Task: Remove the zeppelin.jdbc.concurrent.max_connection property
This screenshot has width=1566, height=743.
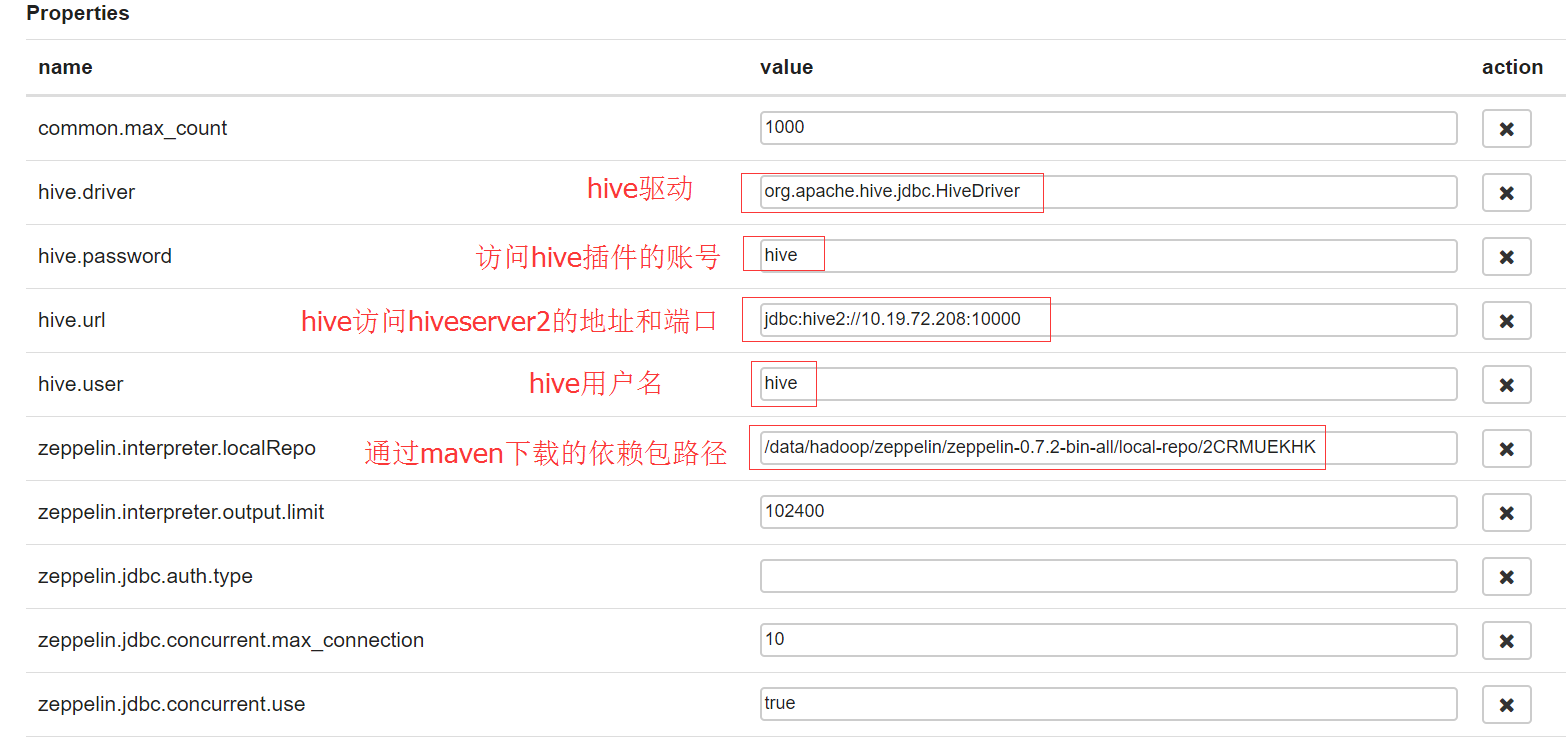Action: (x=1506, y=640)
